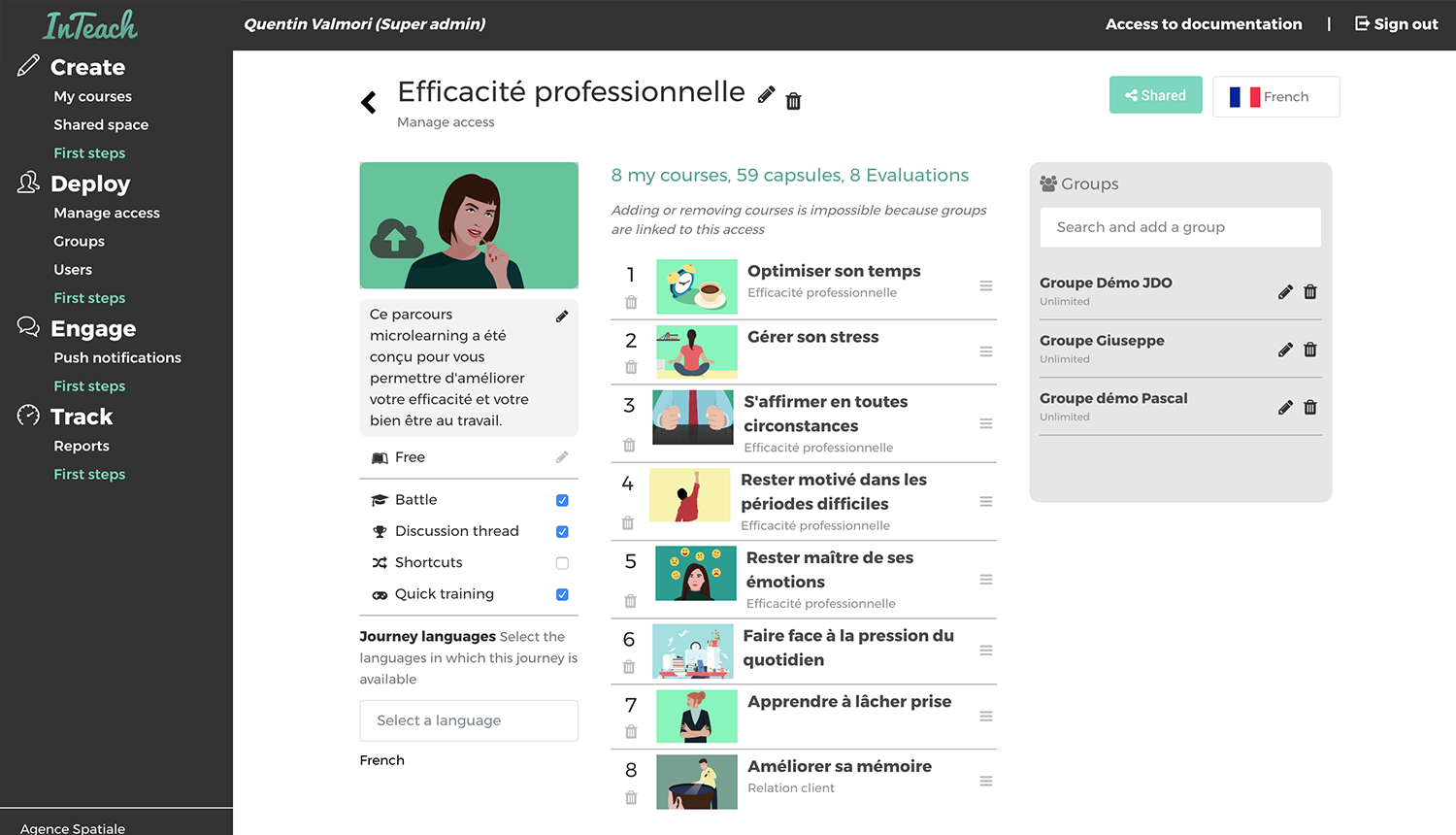
Task: Open First steps under Create
Action: tap(89, 152)
